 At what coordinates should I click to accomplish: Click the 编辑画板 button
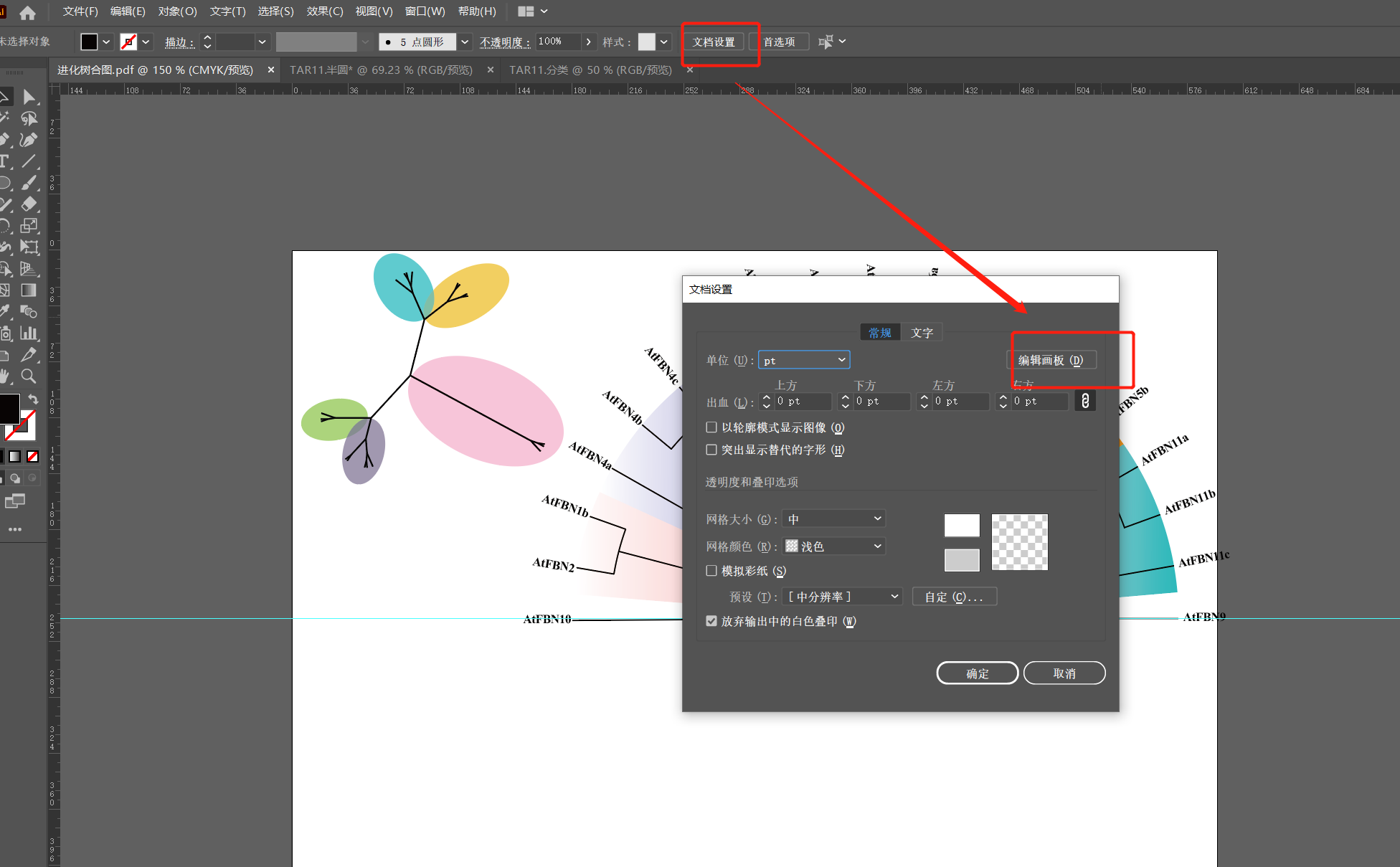[x=1051, y=360]
